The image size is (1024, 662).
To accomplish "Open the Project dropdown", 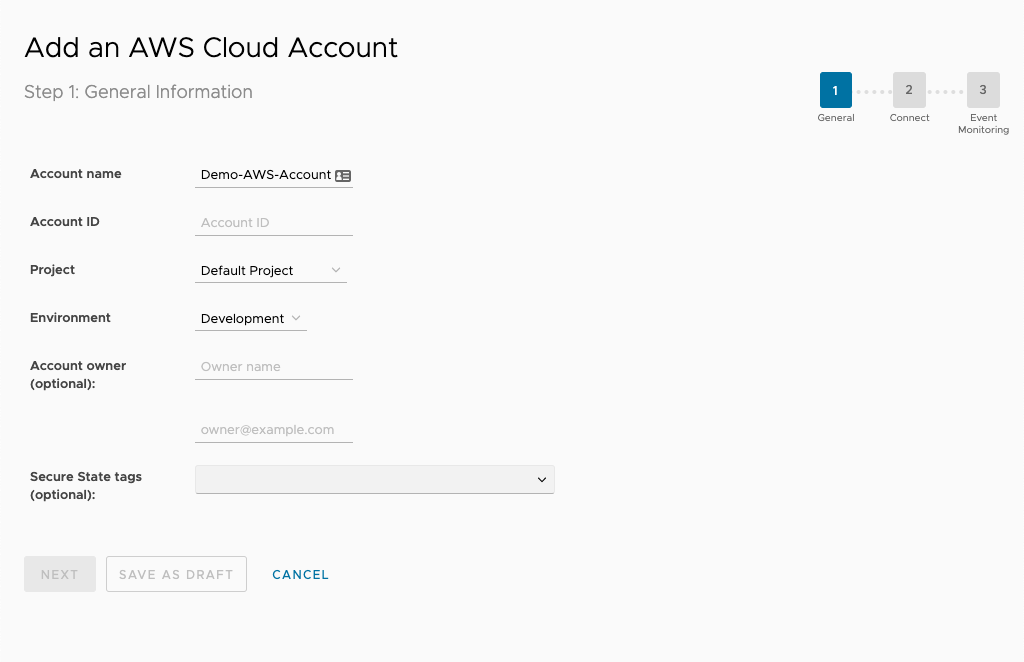I will [x=270, y=270].
